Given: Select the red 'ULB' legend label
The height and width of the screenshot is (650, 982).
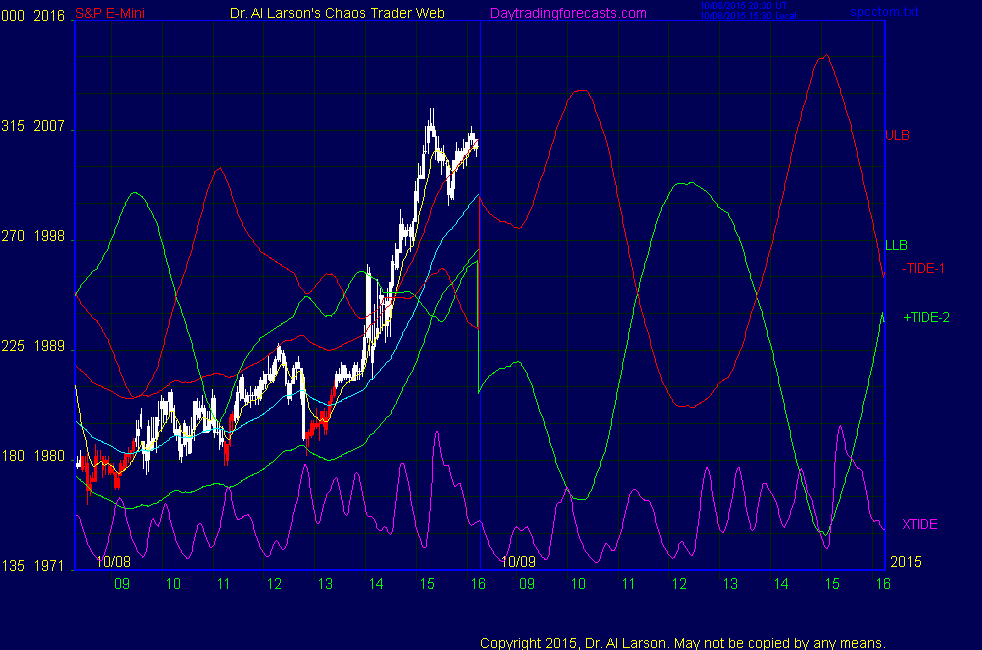Looking at the screenshot, I should 897,135.
